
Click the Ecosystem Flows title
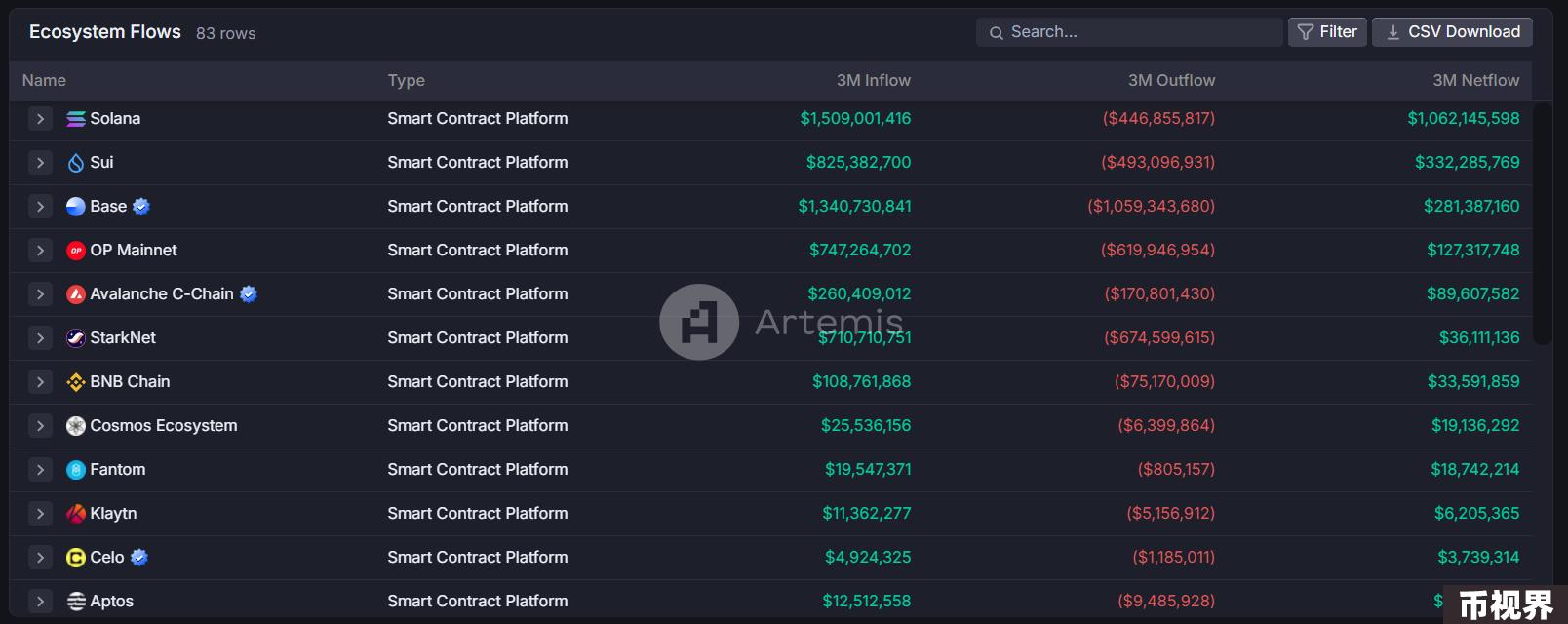105,32
